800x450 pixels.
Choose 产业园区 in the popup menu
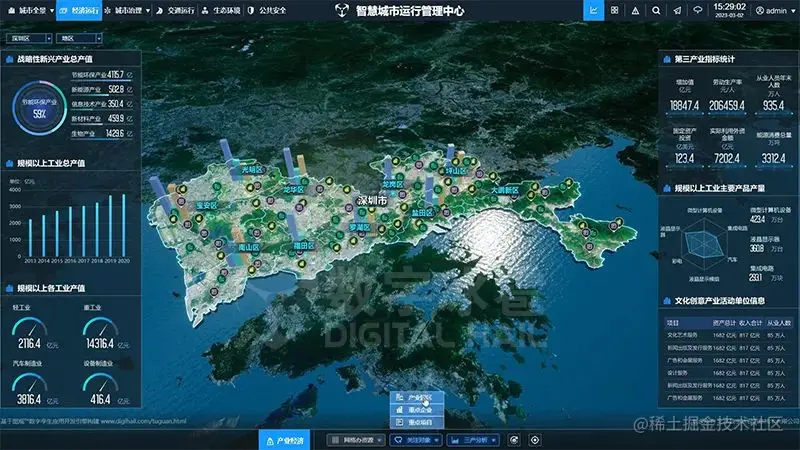pos(417,397)
